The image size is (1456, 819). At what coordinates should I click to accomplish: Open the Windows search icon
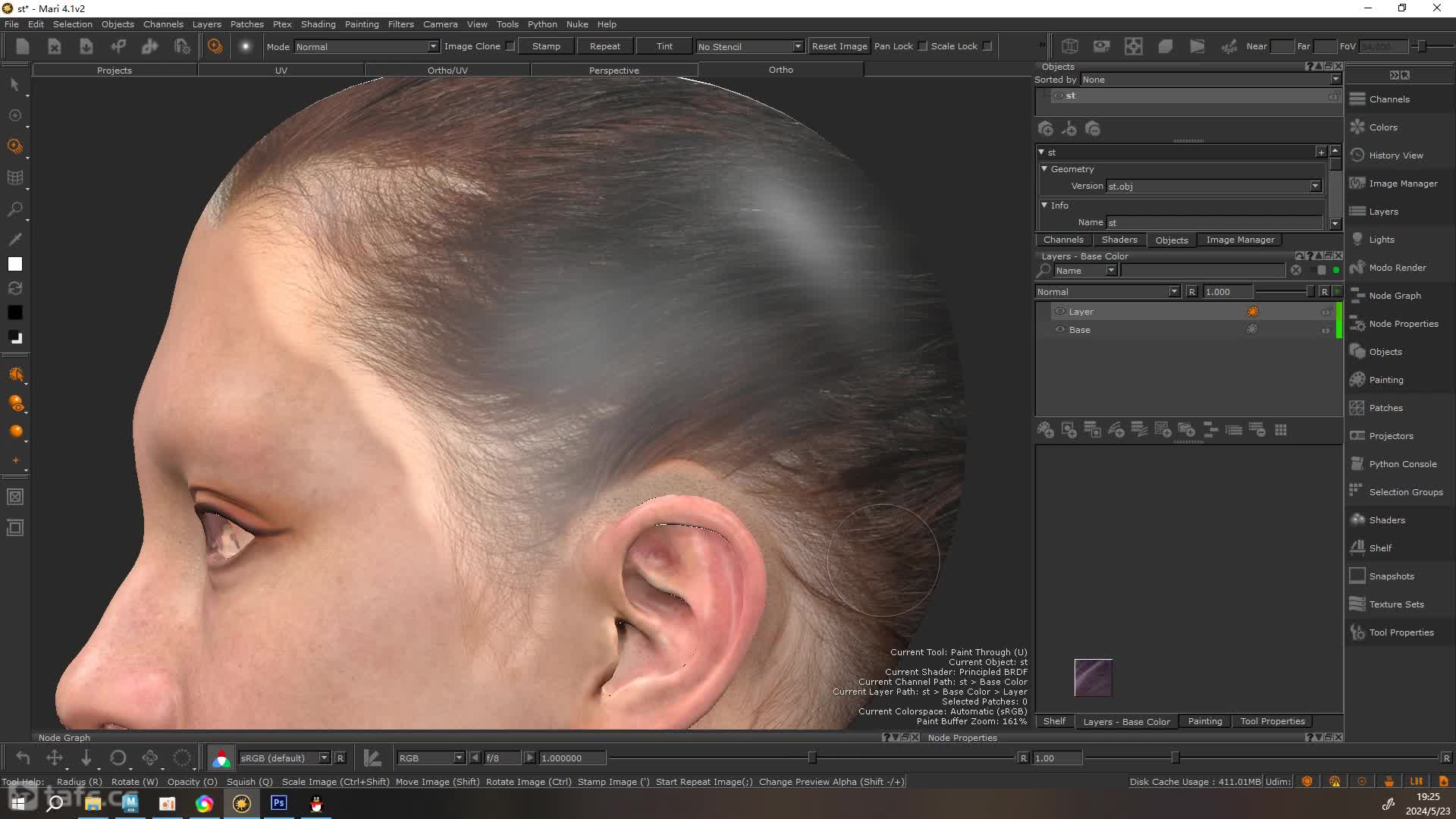pyautogui.click(x=55, y=803)
